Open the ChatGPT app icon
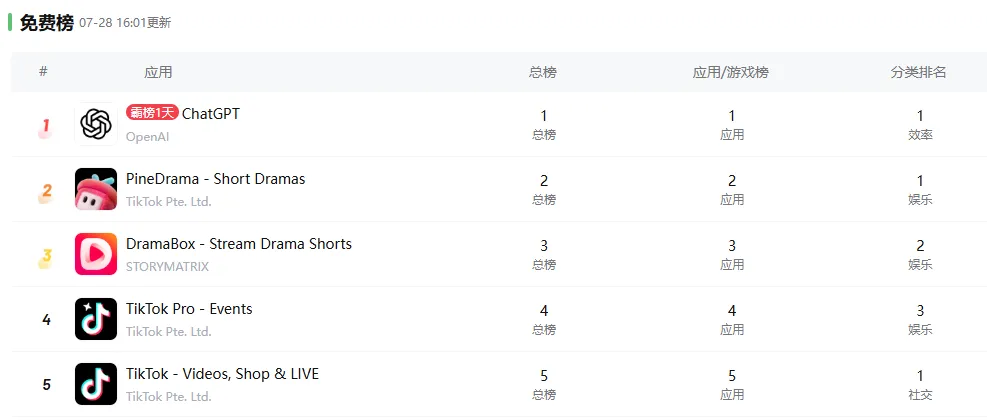The image size is (987, 420). tap(96, 124)
